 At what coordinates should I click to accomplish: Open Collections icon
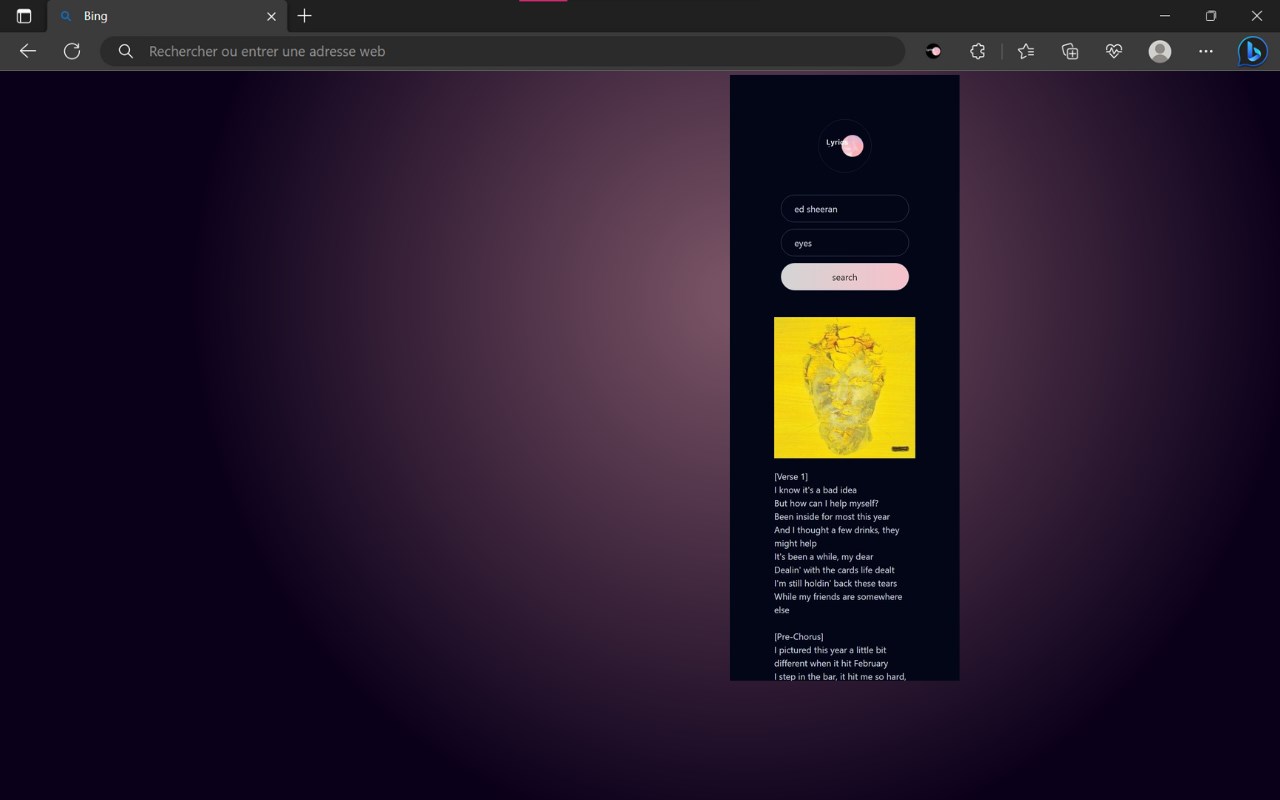tap(1070, 51)
